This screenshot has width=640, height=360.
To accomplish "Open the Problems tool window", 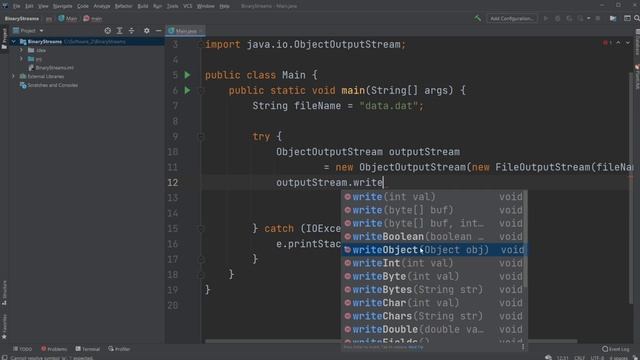I will [54, 349].
